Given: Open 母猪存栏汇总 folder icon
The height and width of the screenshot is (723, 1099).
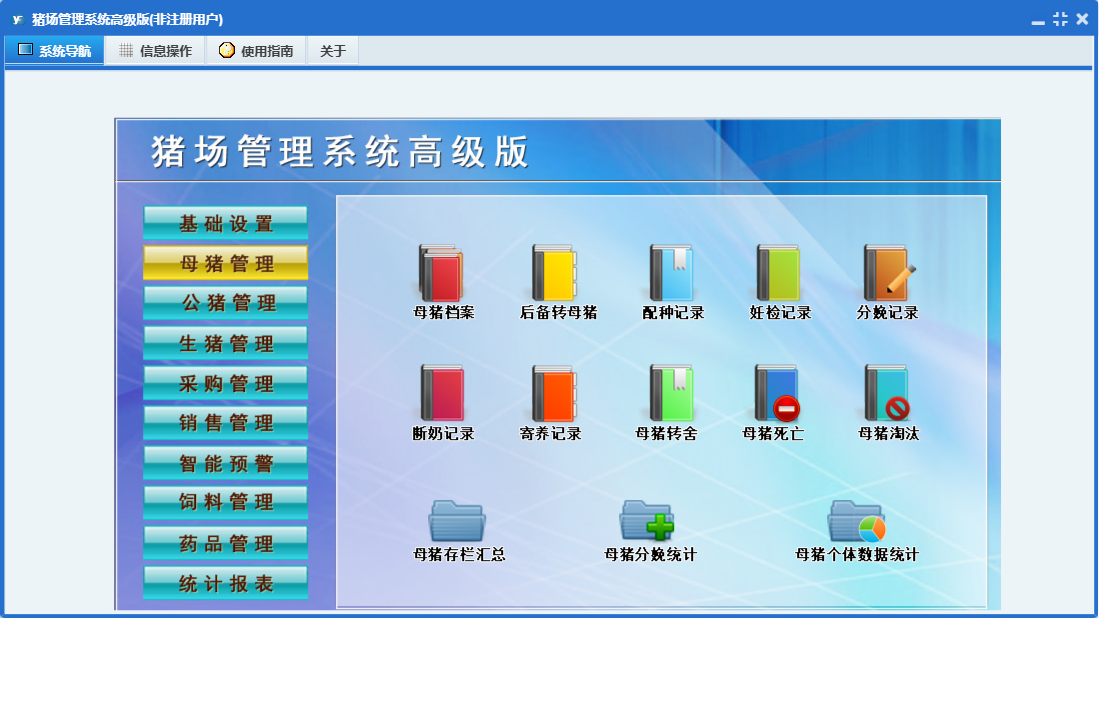Looking at the screenshot, I should tap(457, 521).
